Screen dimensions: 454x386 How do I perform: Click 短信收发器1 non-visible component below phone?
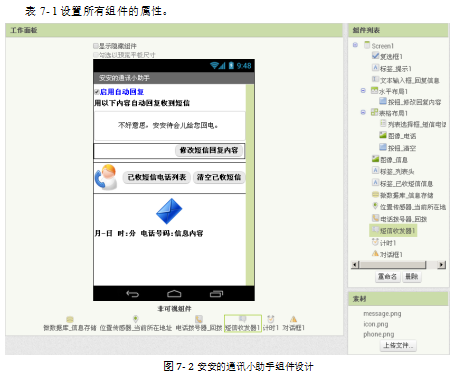click(x=243, y=323)
